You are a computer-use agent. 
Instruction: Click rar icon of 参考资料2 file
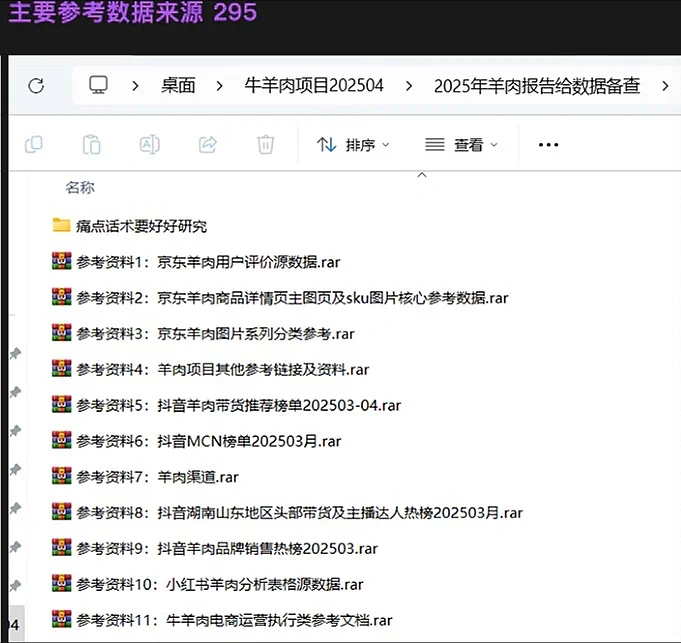coord(61,297)
